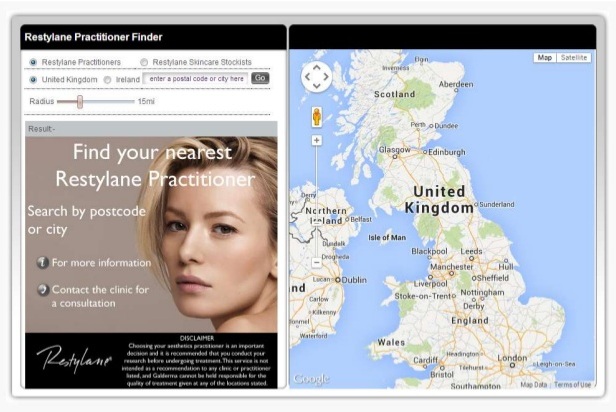
Task: Click the Cardiff label on the map
Action: pos(425,360)
